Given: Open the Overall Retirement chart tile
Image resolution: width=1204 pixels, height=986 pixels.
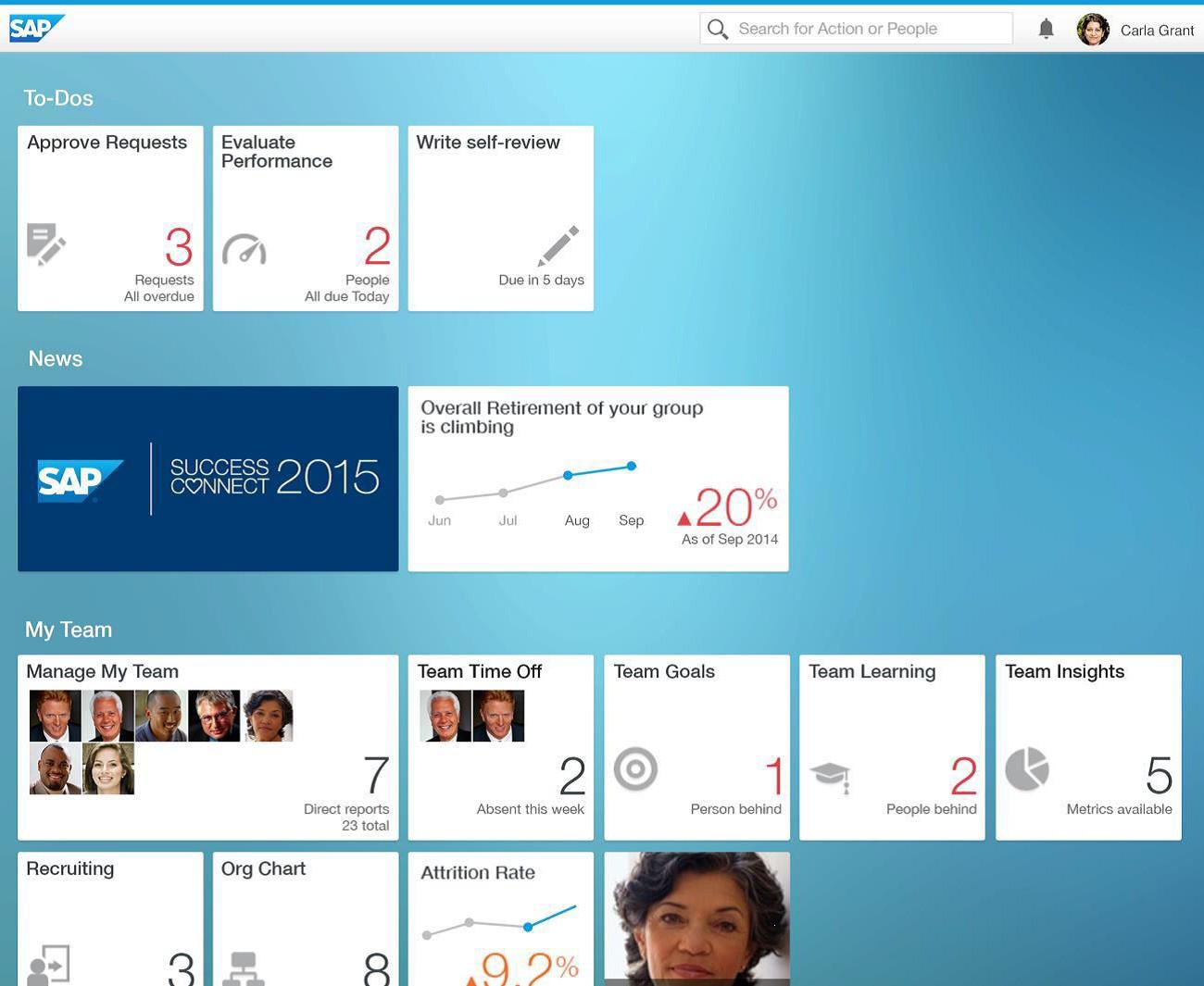Looking at the screenshot, I should tap(598, 479).
